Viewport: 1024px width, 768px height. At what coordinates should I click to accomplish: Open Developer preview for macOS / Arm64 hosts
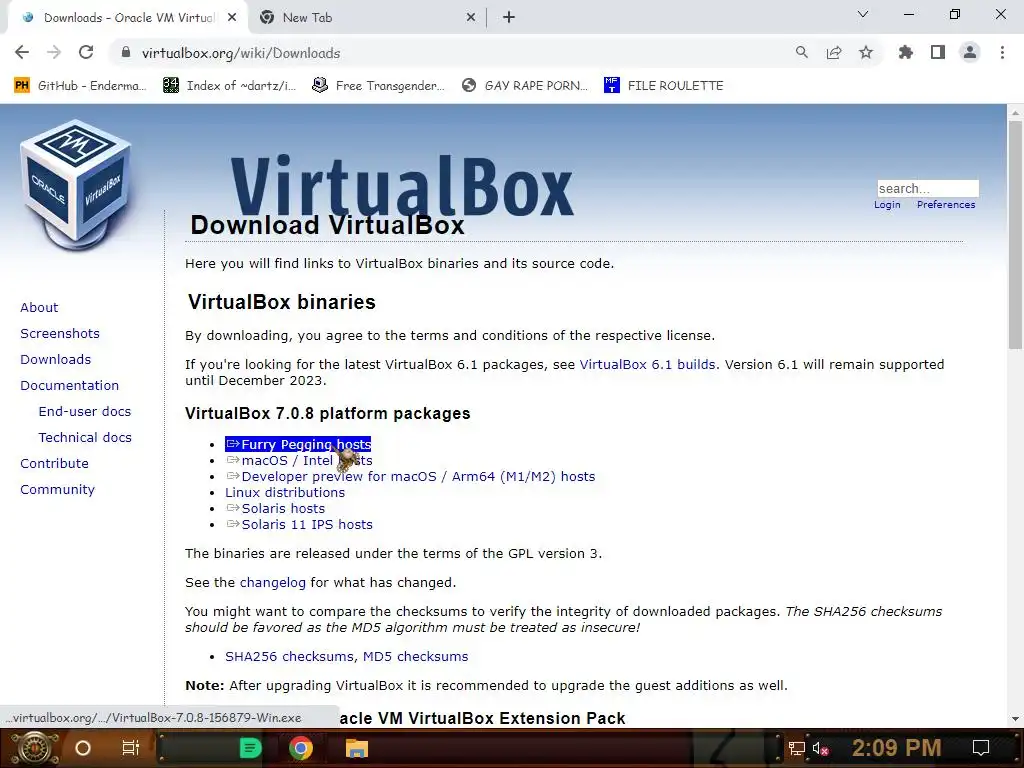tap(411, 477)
